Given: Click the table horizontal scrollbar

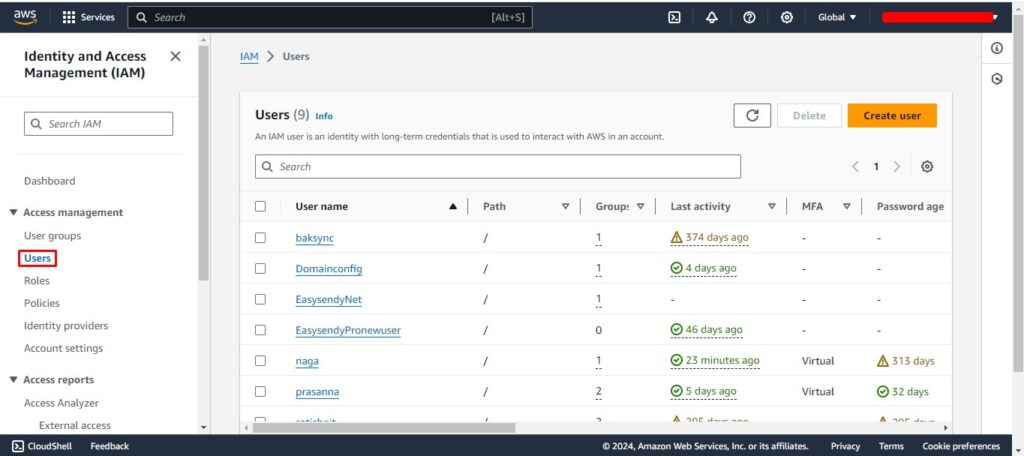Looking at the screenshot, I should [384, 428].
